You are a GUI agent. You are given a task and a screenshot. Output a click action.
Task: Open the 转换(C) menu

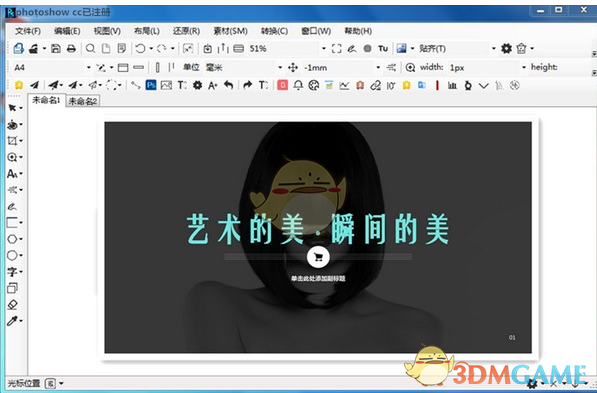pyautogui.click(x=274, y=31)
